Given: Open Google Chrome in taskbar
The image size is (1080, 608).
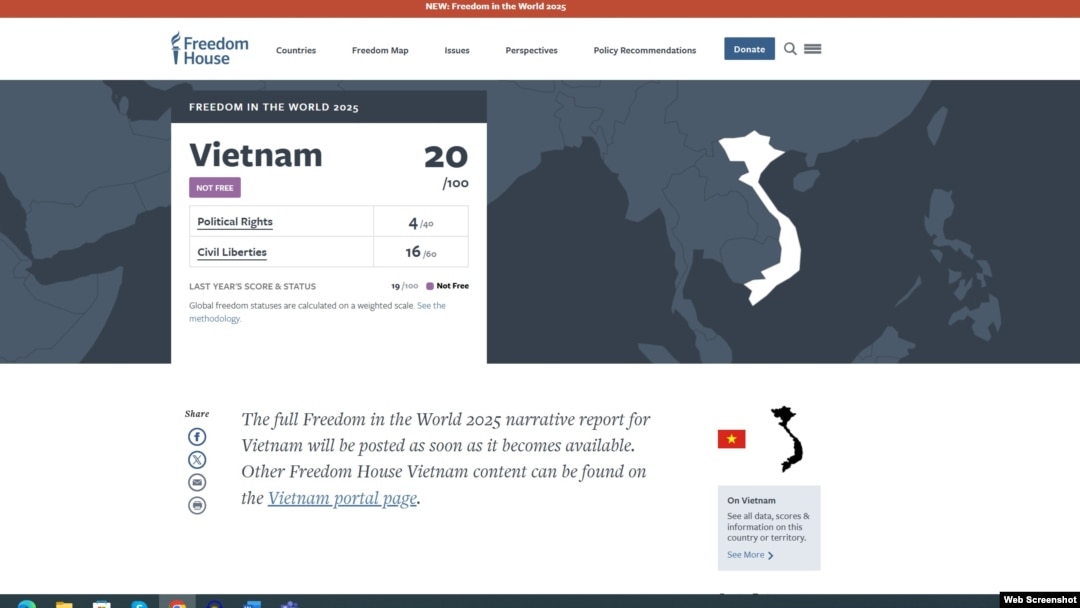Looking at the screenshot, I should [177, 603].
